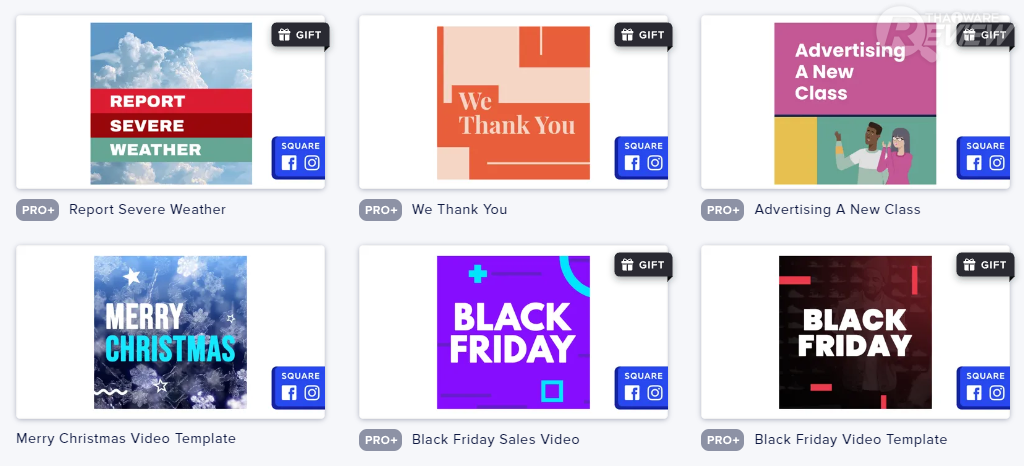Click GIFT badge on Black Friday Video Template
Screen dimensions: 1024x466
pos(985,265)
